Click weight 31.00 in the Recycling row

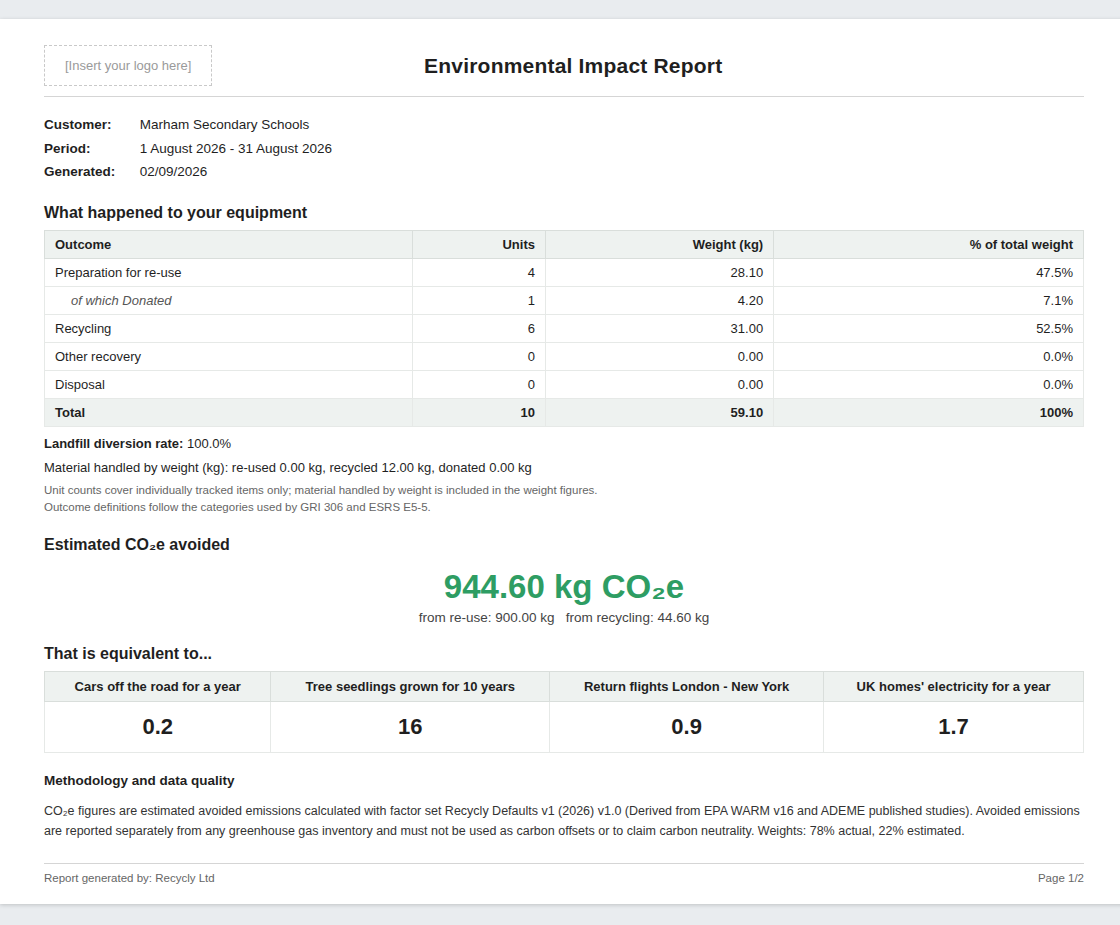pos(747,329)
